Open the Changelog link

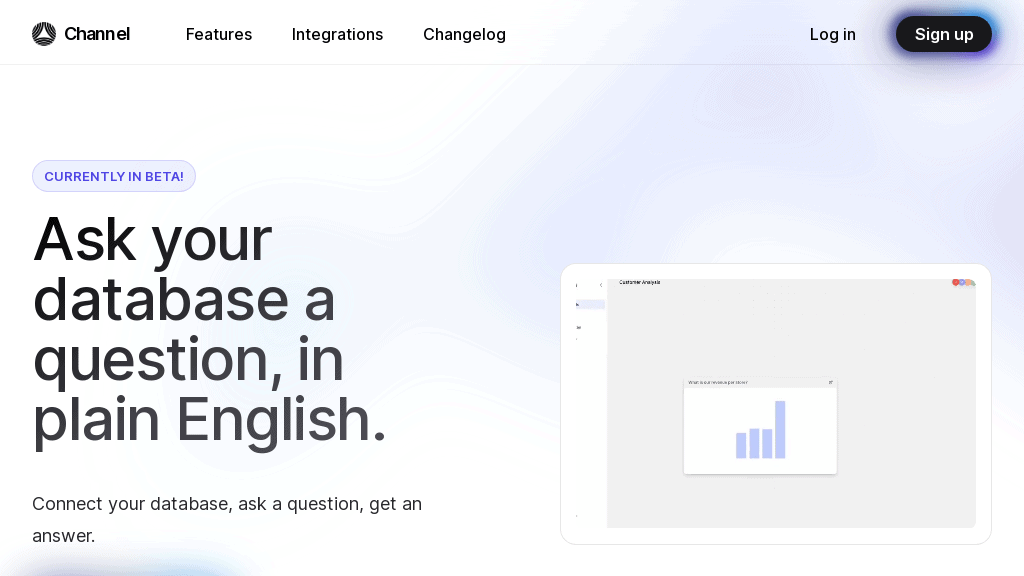point(464,34)
